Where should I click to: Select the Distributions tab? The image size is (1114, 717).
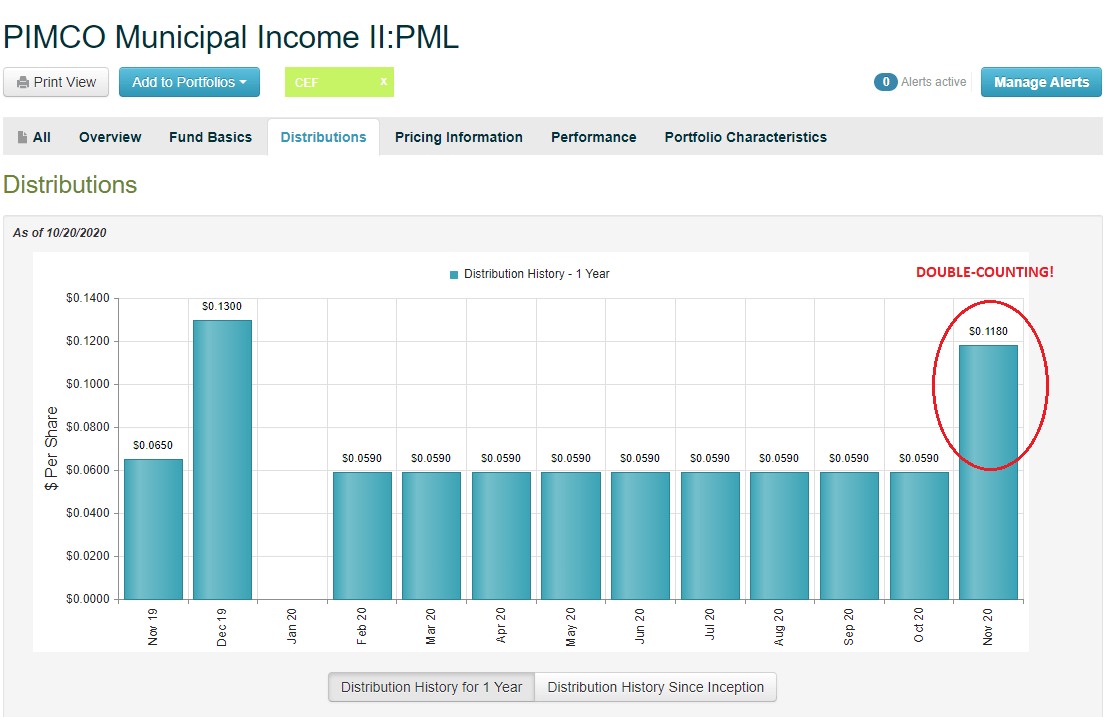coord(323,137)
